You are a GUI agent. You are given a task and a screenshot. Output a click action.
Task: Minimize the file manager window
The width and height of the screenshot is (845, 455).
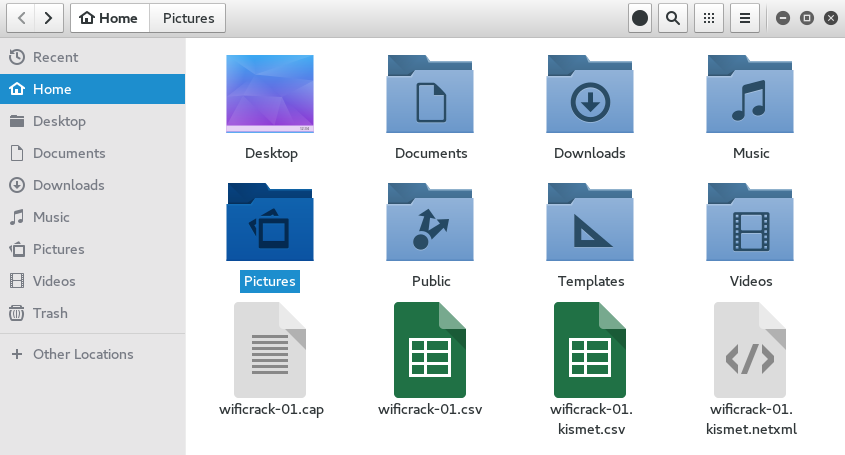783,18
